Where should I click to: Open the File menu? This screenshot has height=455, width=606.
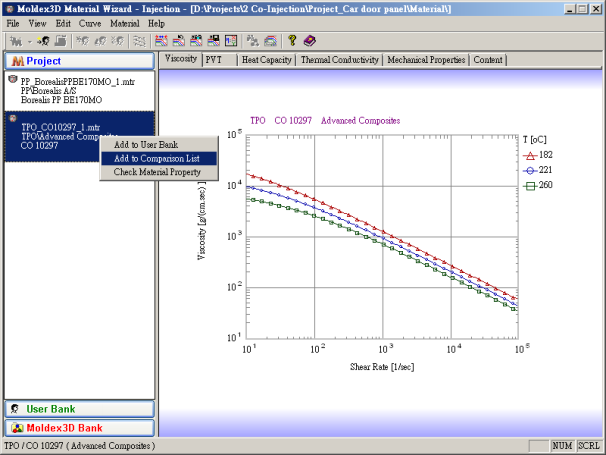pyautogui.click(x=13, y=24)
